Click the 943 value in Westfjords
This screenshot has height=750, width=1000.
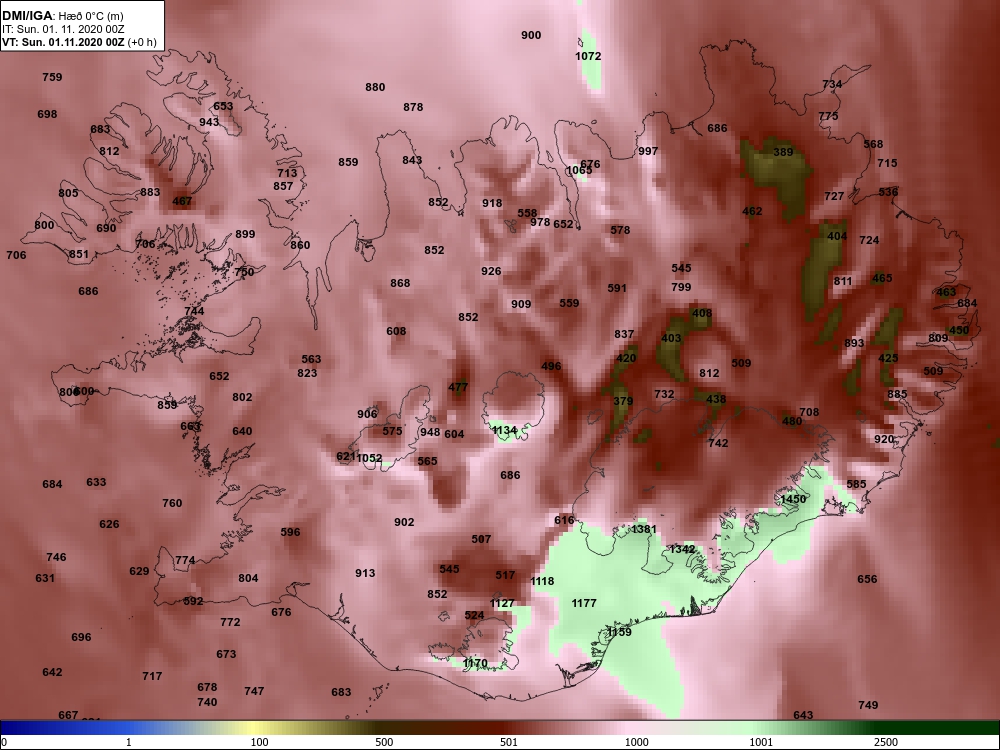point(209,122)
